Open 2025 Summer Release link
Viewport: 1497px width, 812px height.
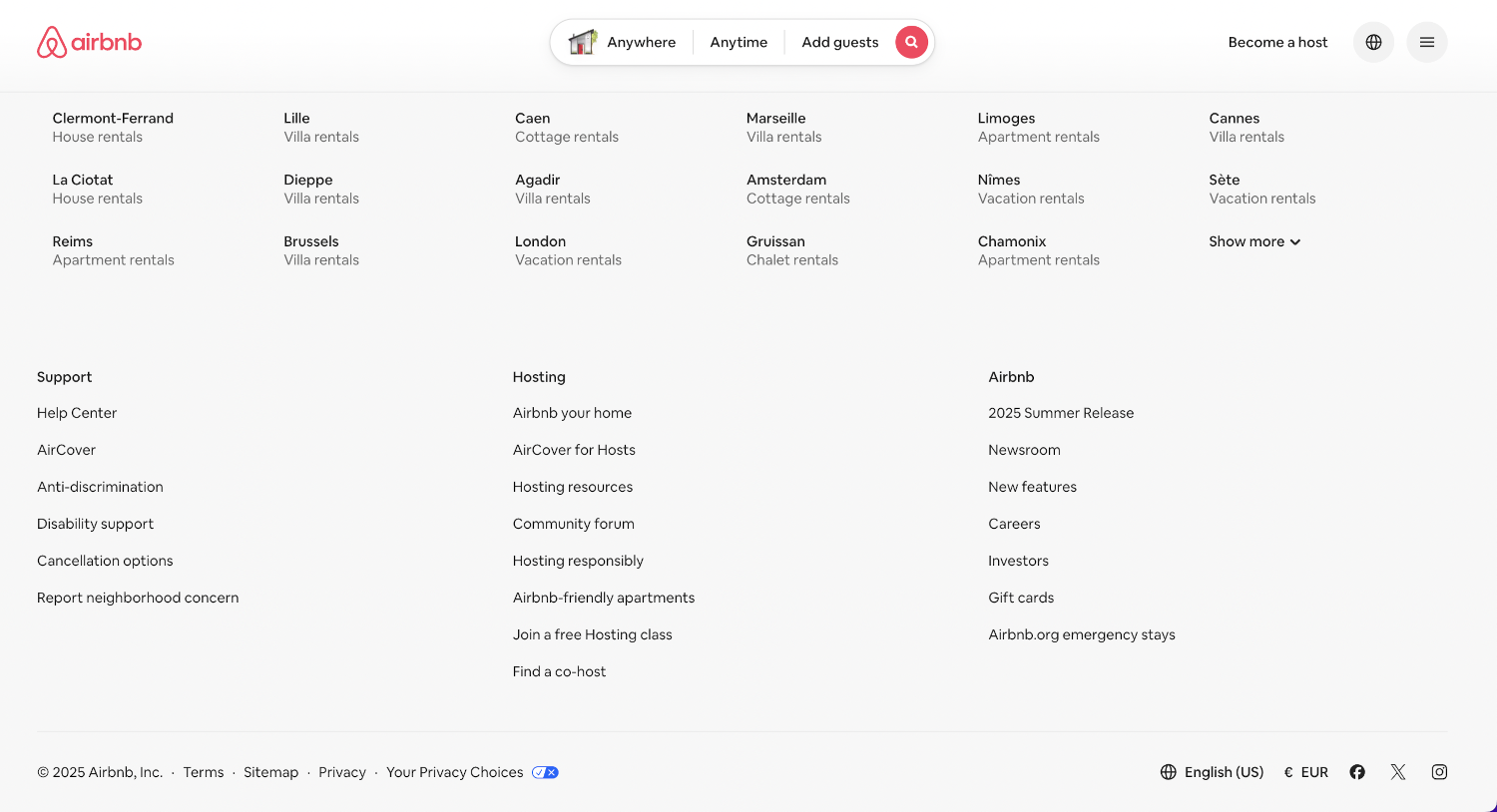click(1061, 413)
